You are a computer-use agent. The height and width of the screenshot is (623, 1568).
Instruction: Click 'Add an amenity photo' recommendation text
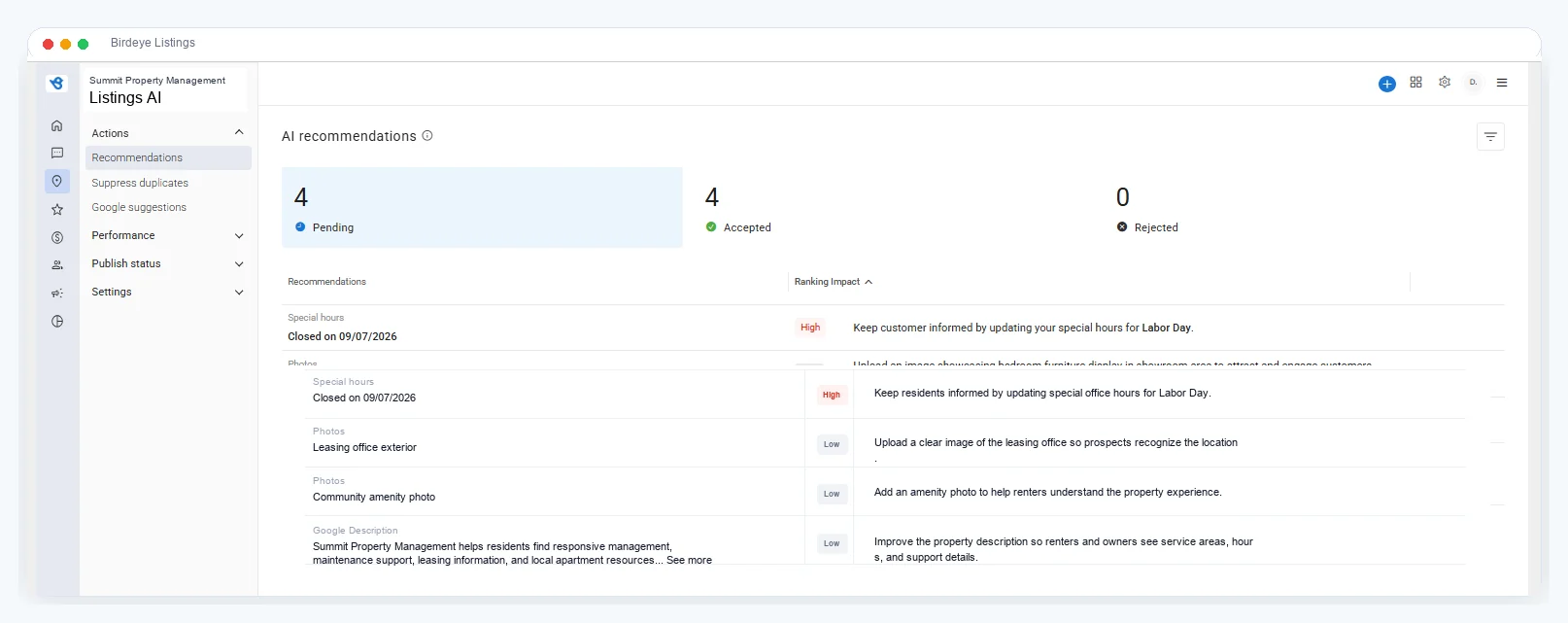click(x=1048, y=492)
